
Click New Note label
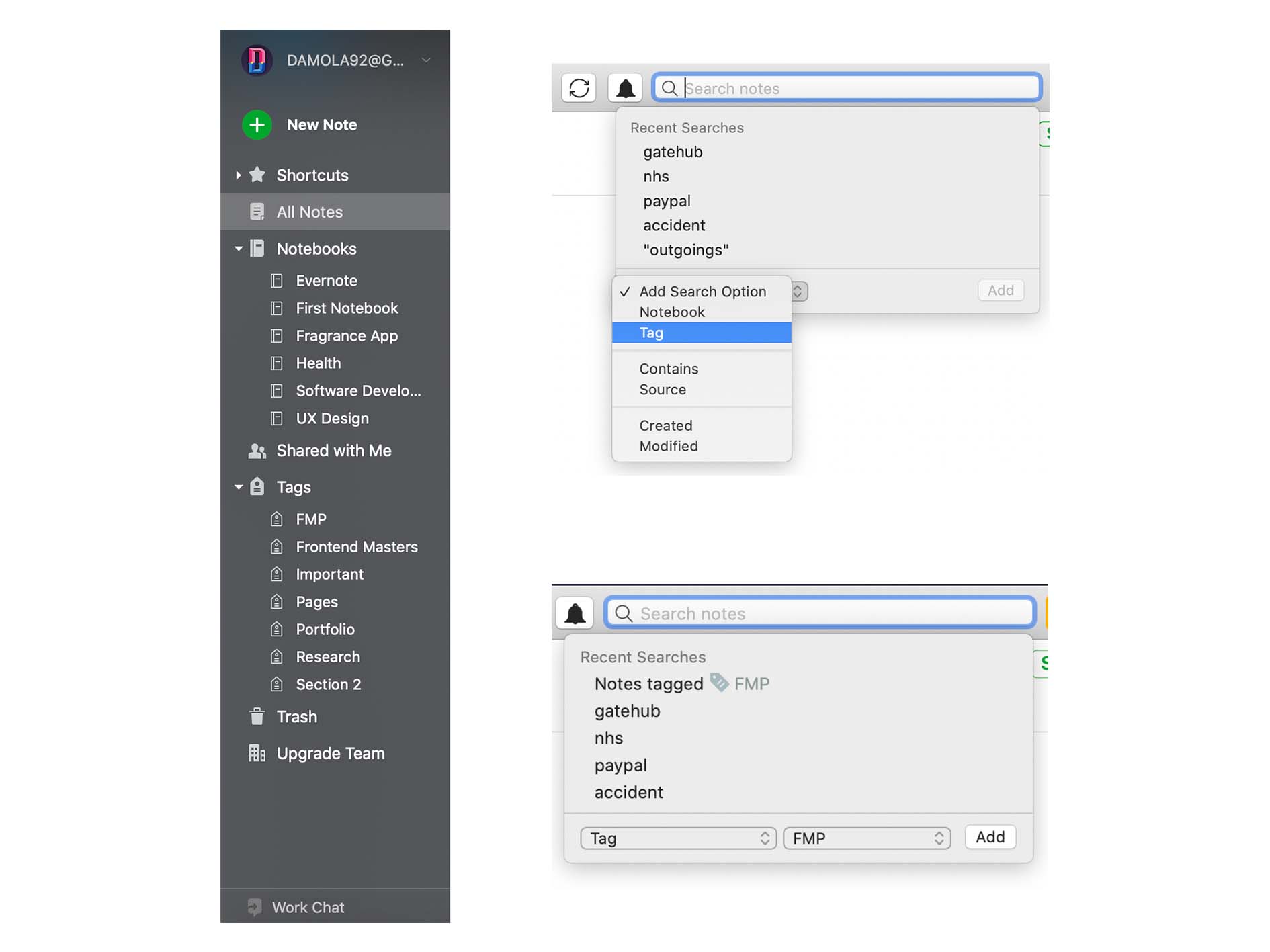[x=322, y=125]
